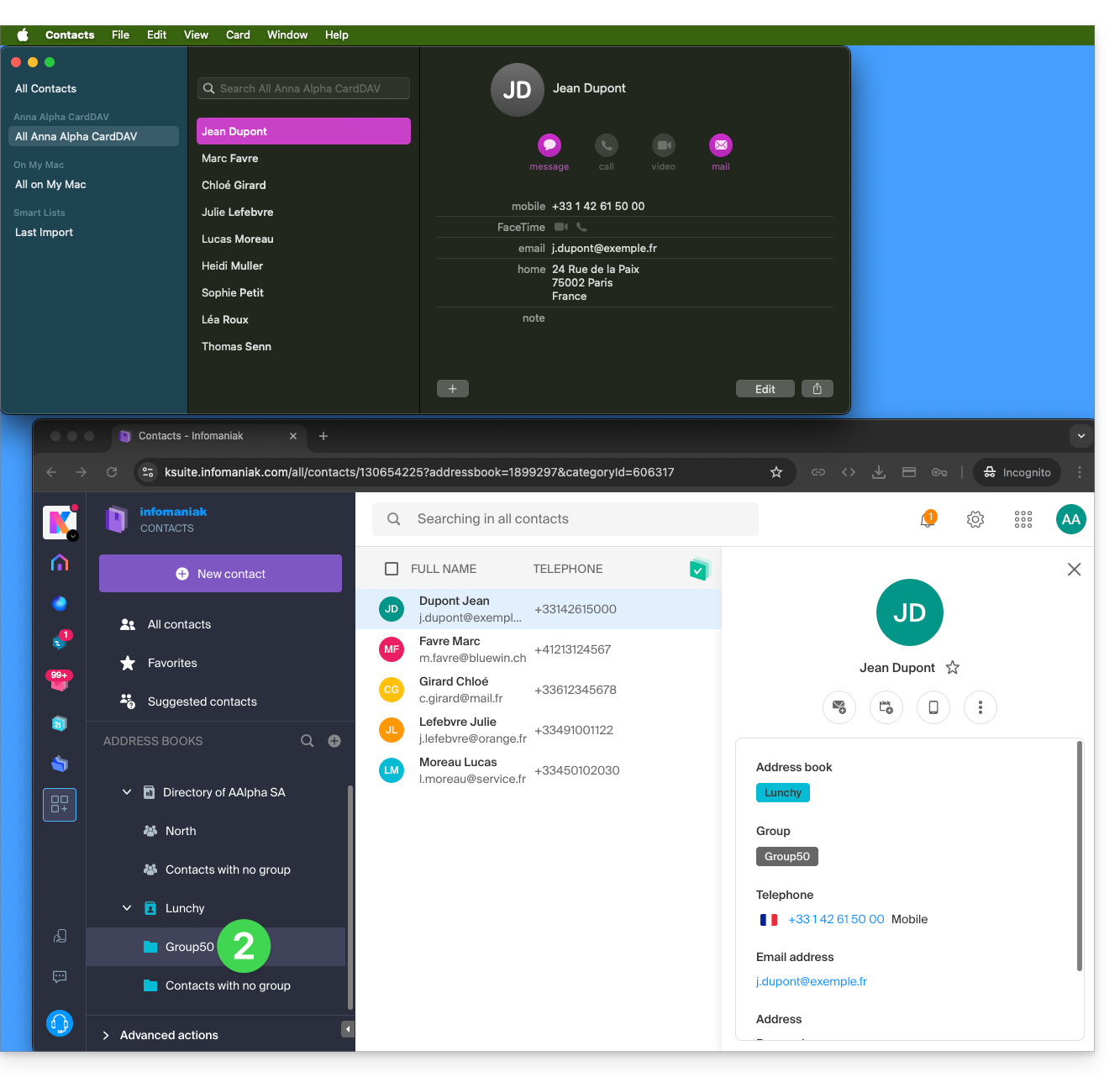Click the New contact button
Screen dimensions: 1120x1077
tap(220, 574)
